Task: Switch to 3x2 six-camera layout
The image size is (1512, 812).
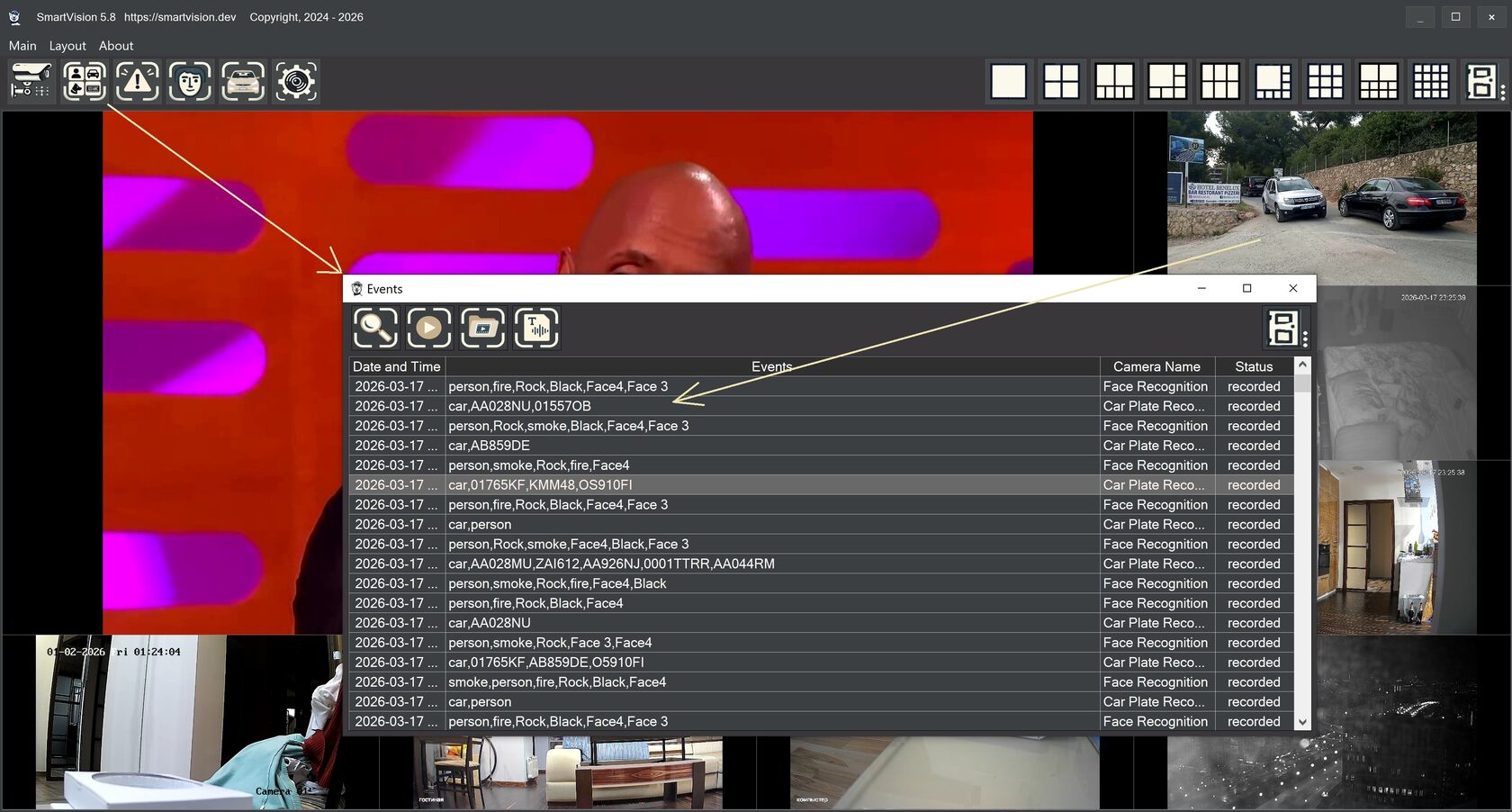Action: [x=1220, y=81]
